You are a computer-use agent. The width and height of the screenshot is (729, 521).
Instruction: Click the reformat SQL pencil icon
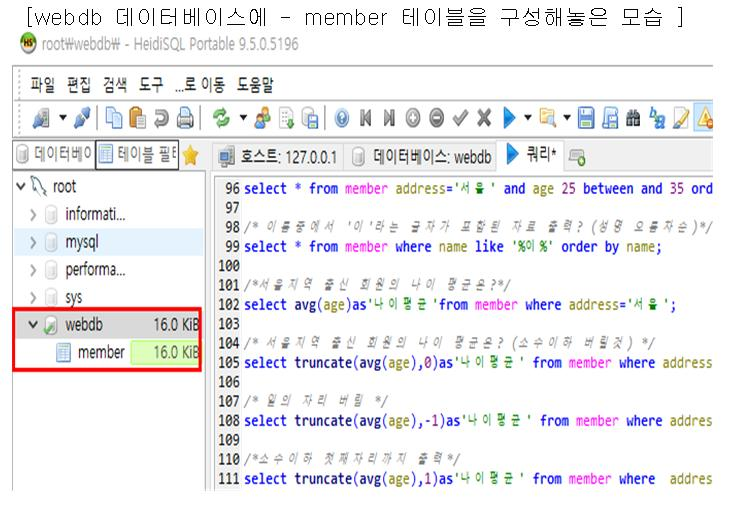click(x=680, y=118)
